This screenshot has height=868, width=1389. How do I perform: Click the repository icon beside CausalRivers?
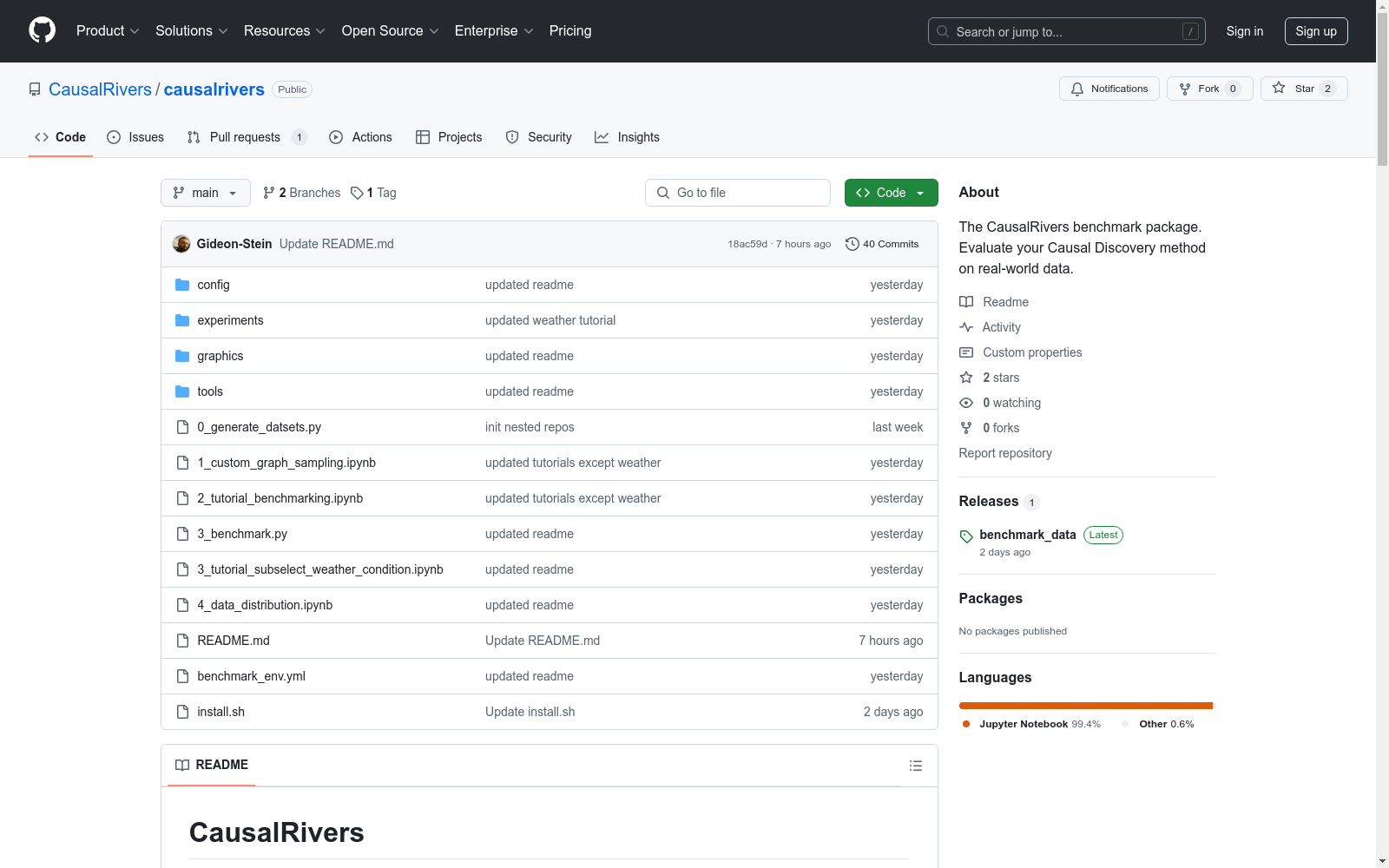pos(35,89)
